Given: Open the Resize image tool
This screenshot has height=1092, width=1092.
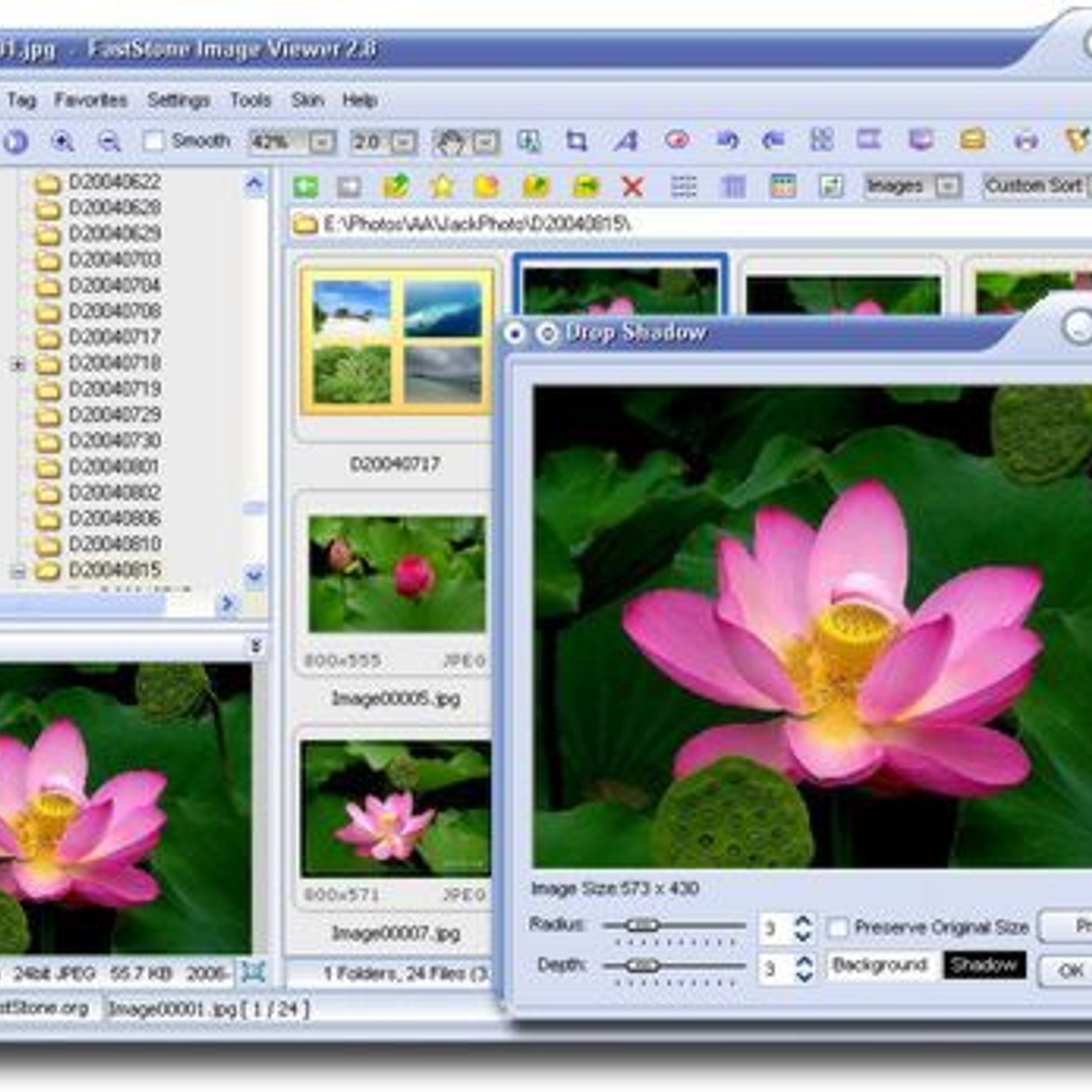Looking at the screenshot, I should (x=529, y=141).
